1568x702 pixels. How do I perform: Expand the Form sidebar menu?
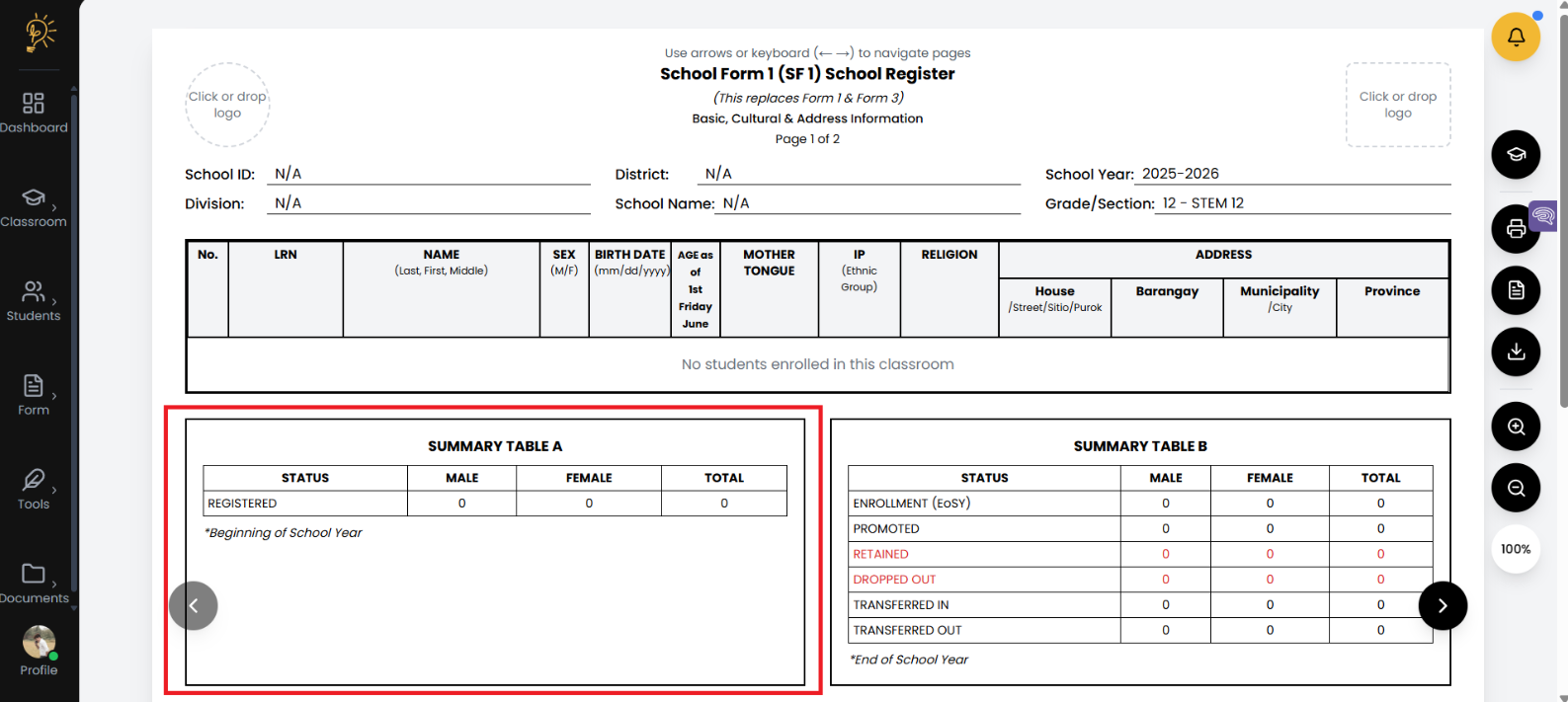[x=35, y=395]
